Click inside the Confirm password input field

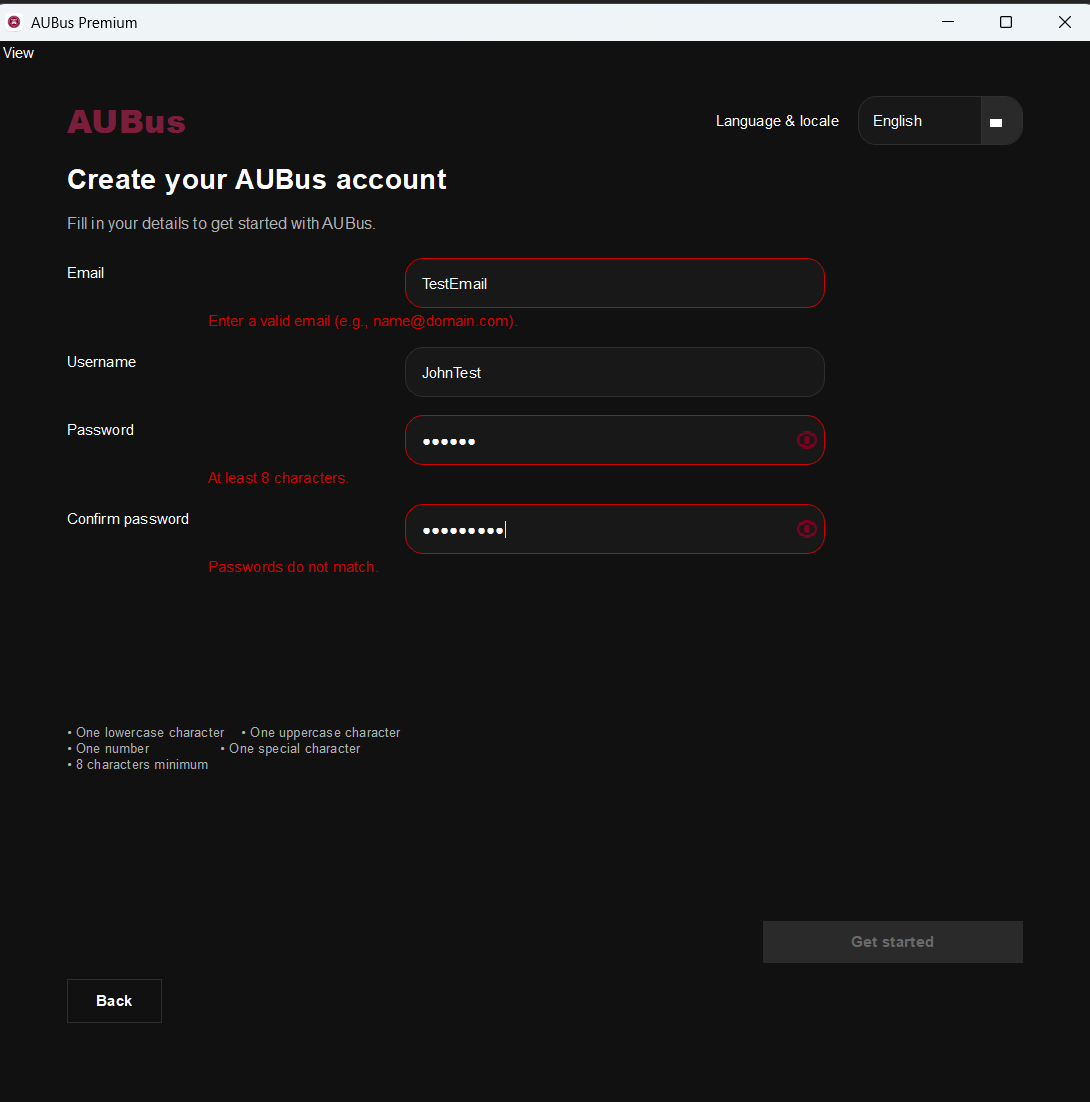(615, 529)
